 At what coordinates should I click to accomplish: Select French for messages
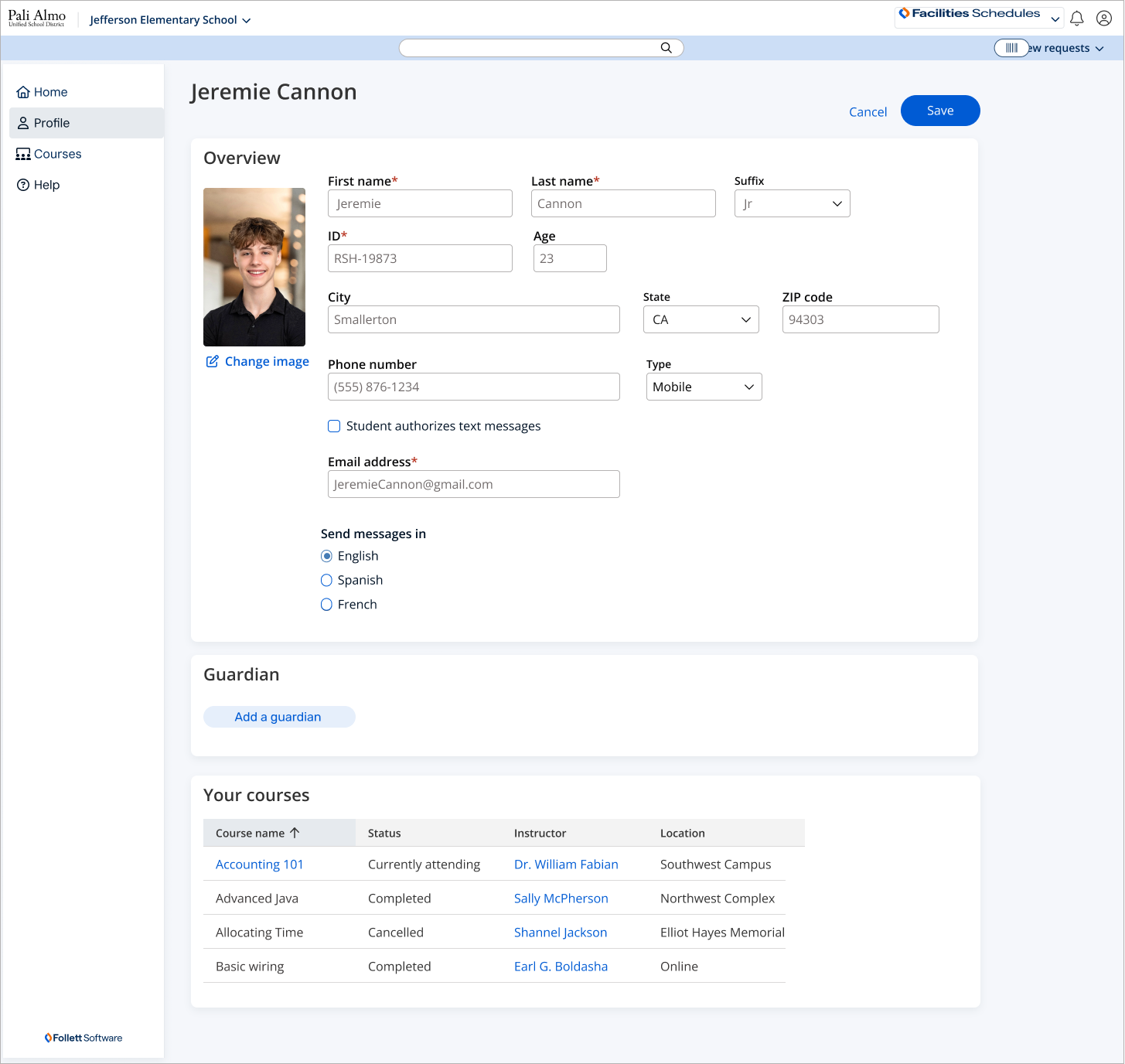[326, 604]
